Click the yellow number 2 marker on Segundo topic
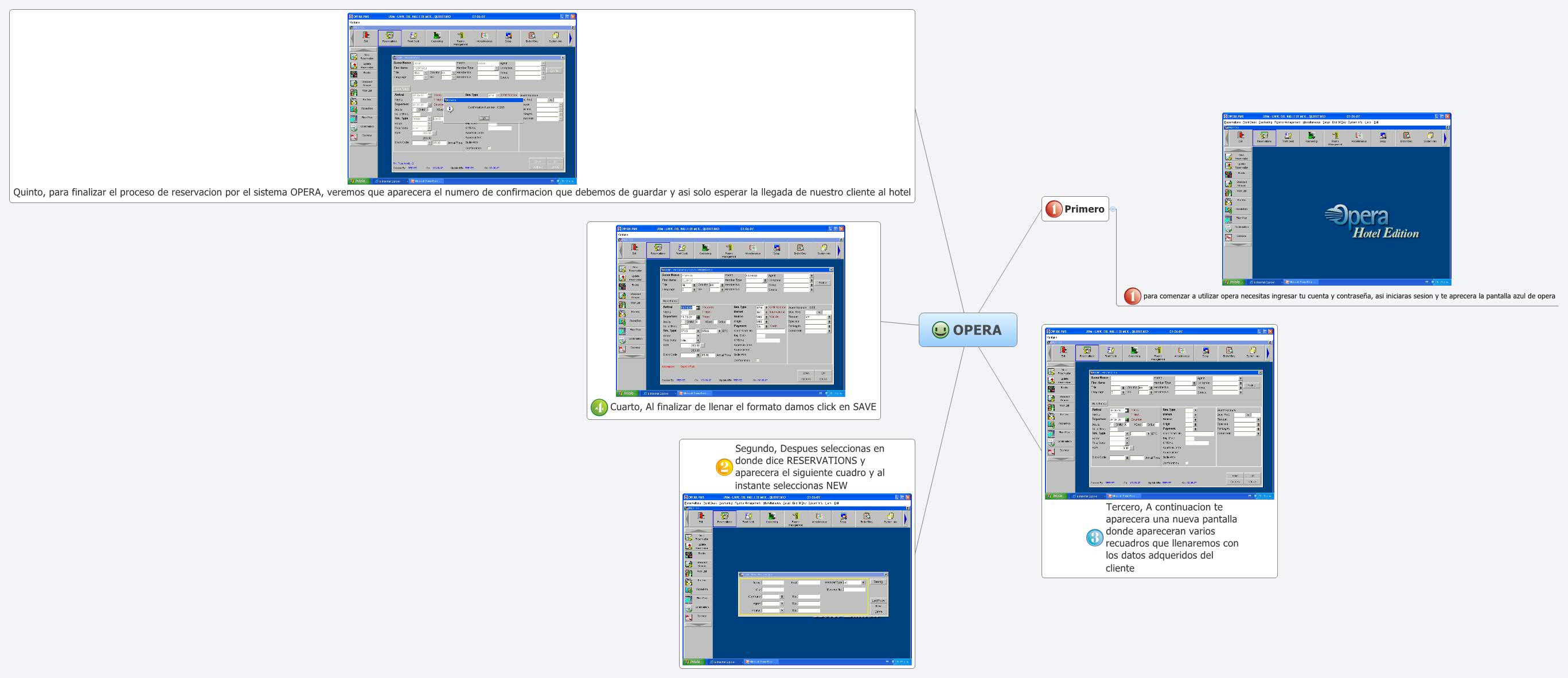Image resolution: width=1568 pixels, height=678 pixels. [x=724, y=467]
